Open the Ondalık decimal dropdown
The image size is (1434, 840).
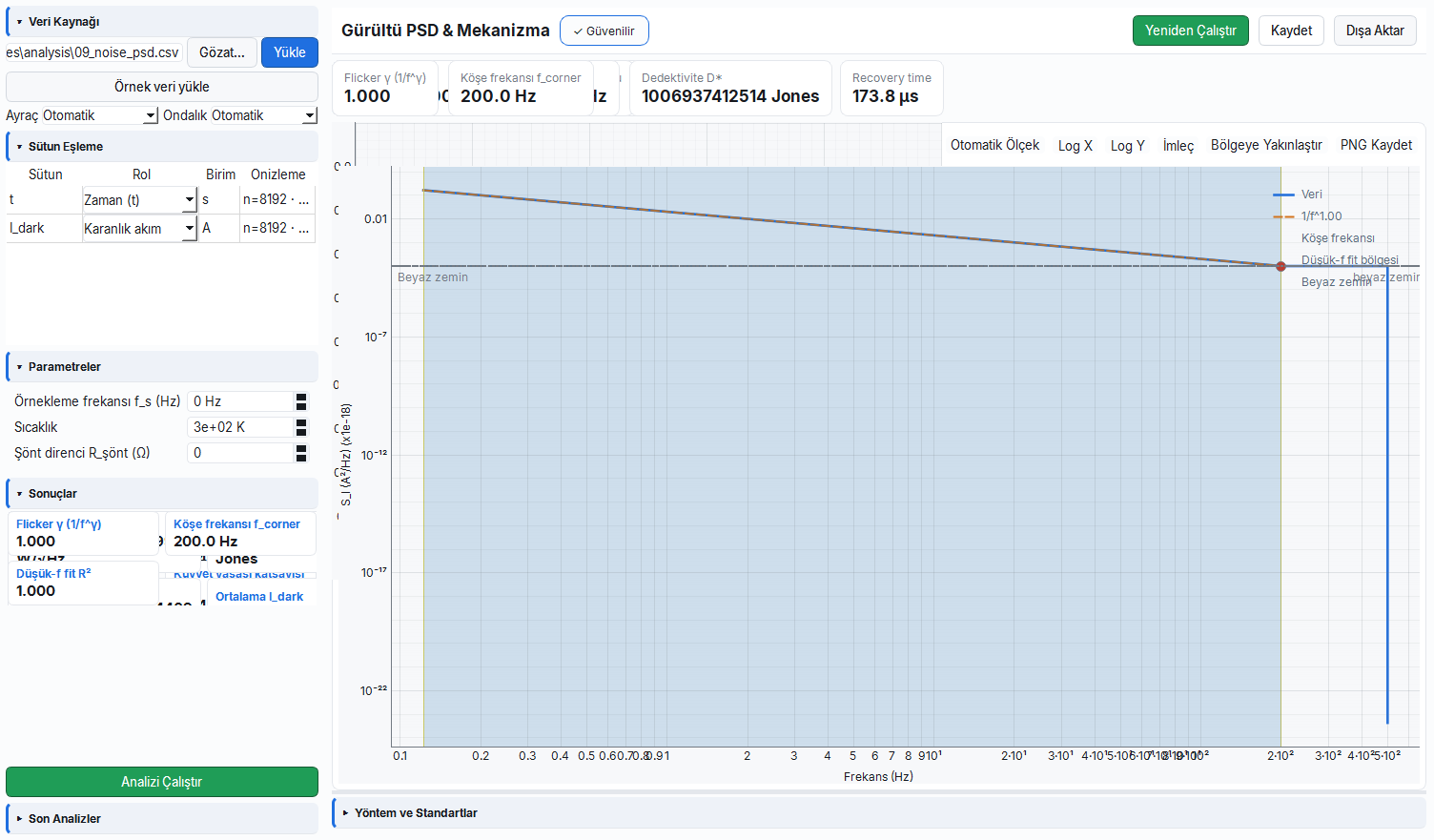pyautogui.click(x=264, y=115)
